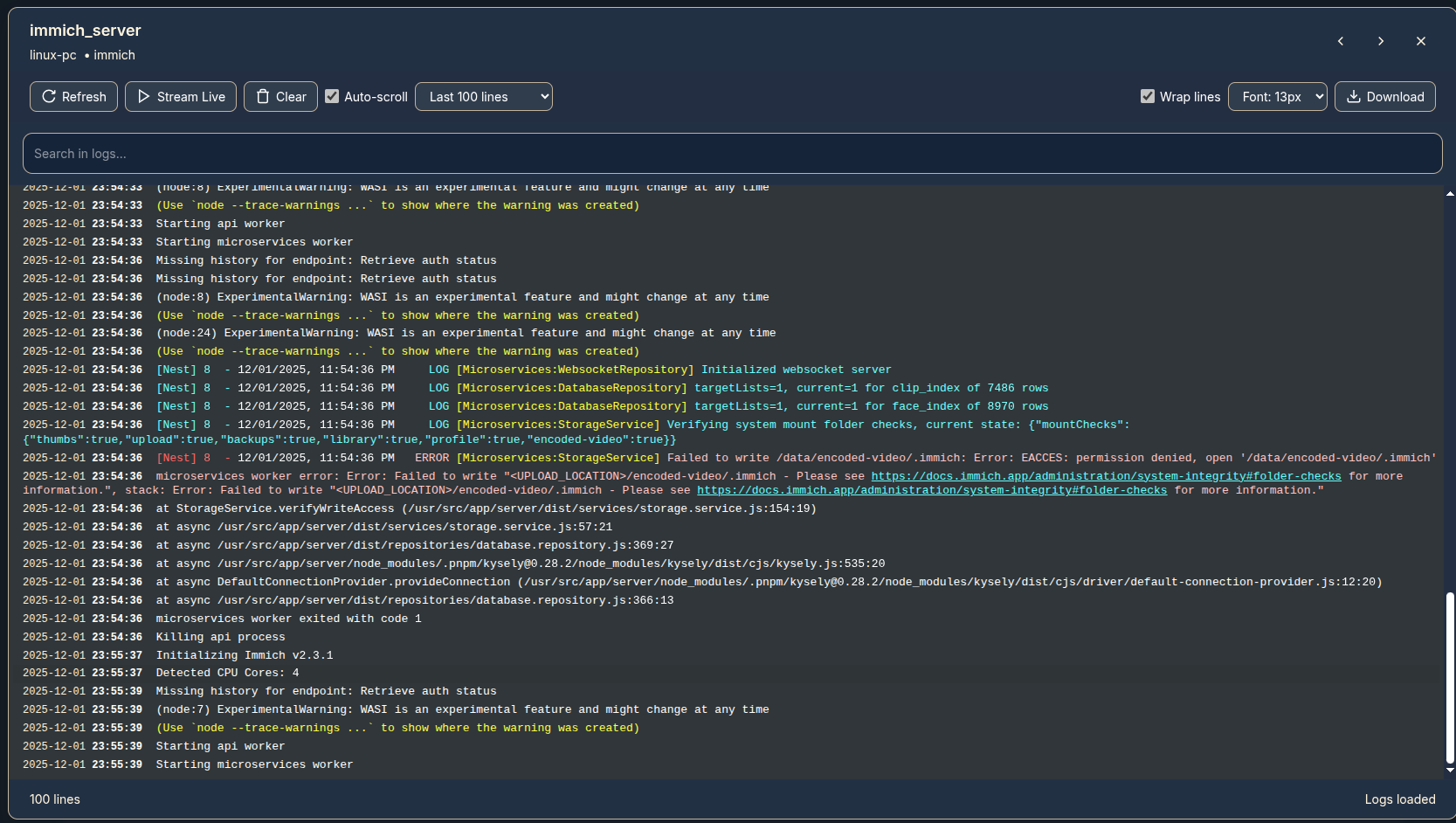Clear the logs with the Clear button
This screenshot has height=823, width=1456.
tap(280, 96)
